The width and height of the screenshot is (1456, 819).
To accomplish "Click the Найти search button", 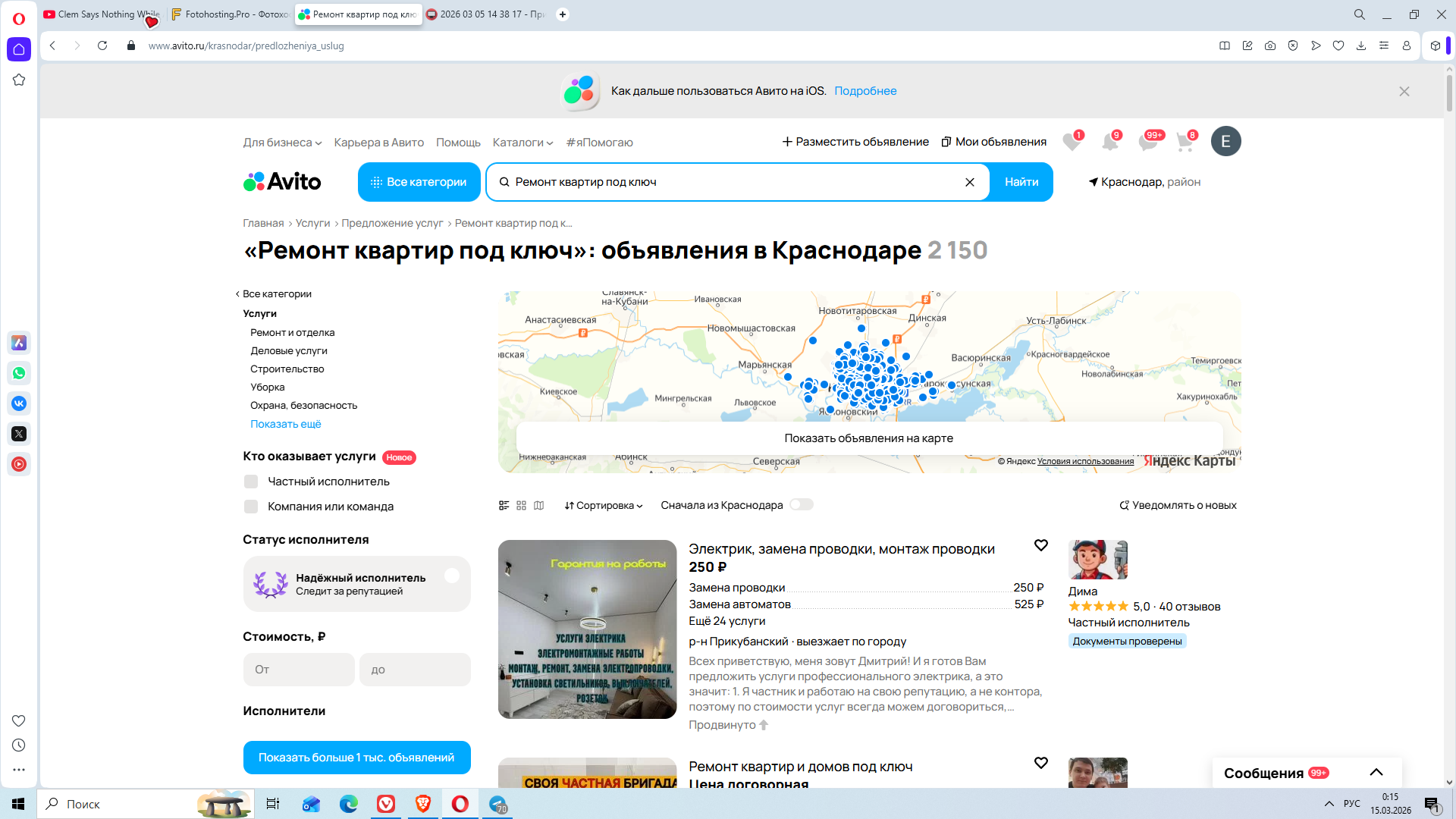I will (1021, 182).
